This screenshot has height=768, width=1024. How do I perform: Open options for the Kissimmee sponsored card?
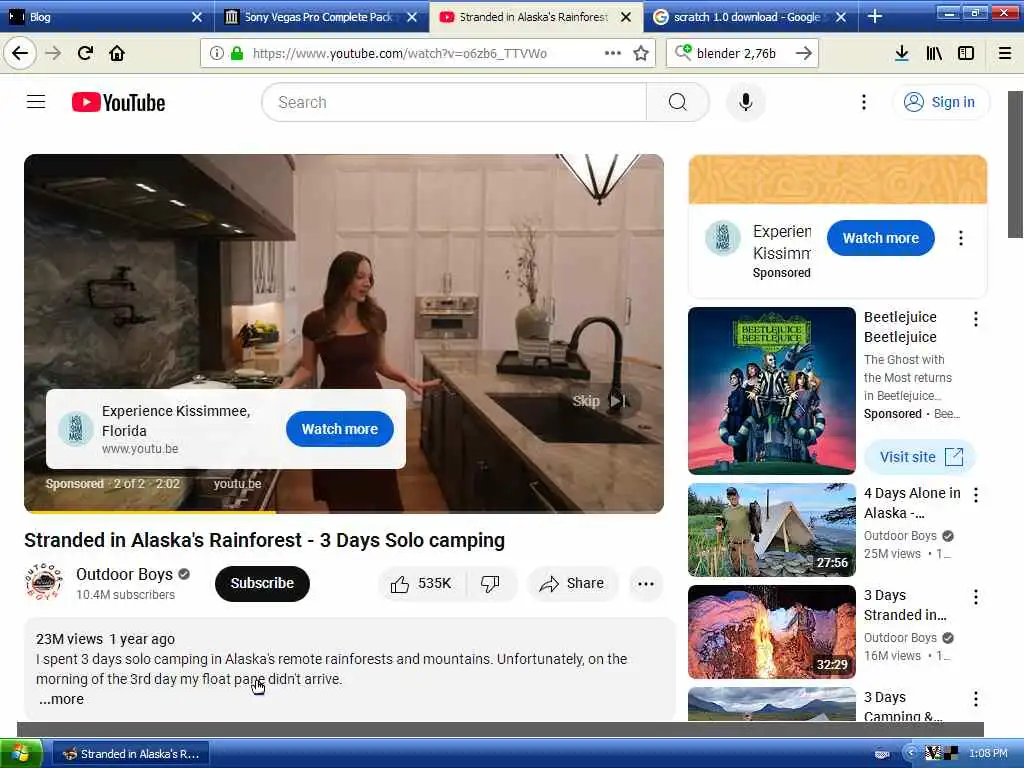click(961, 238)
